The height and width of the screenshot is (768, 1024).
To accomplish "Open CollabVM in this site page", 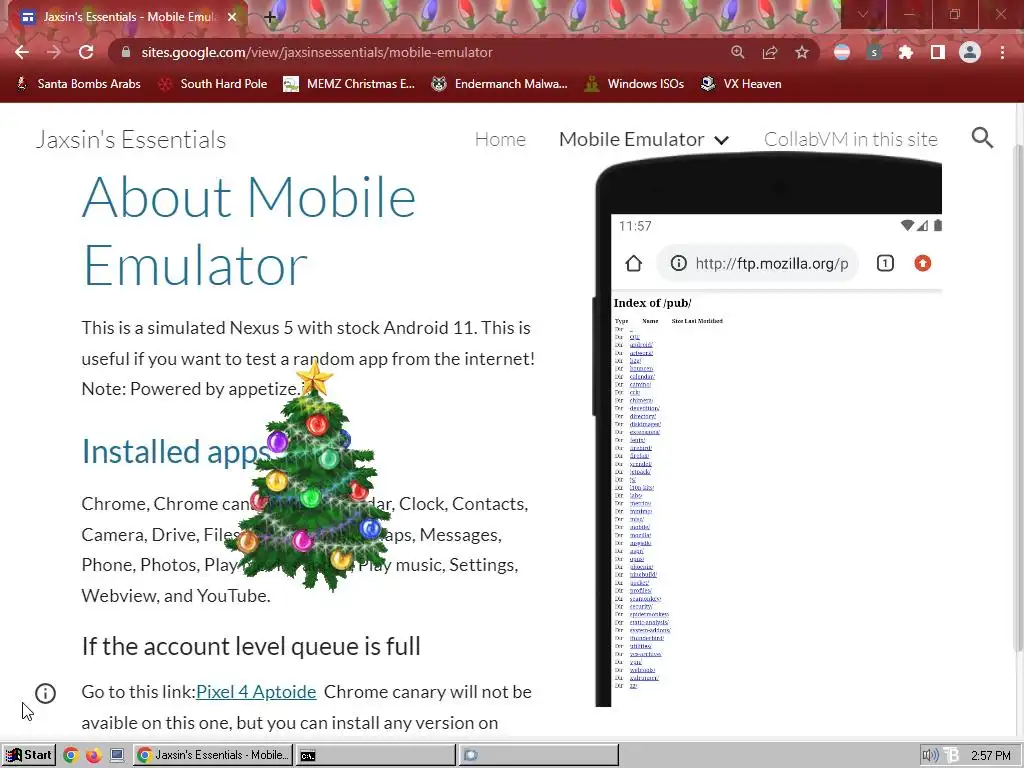I will click(x=851, y=139).
